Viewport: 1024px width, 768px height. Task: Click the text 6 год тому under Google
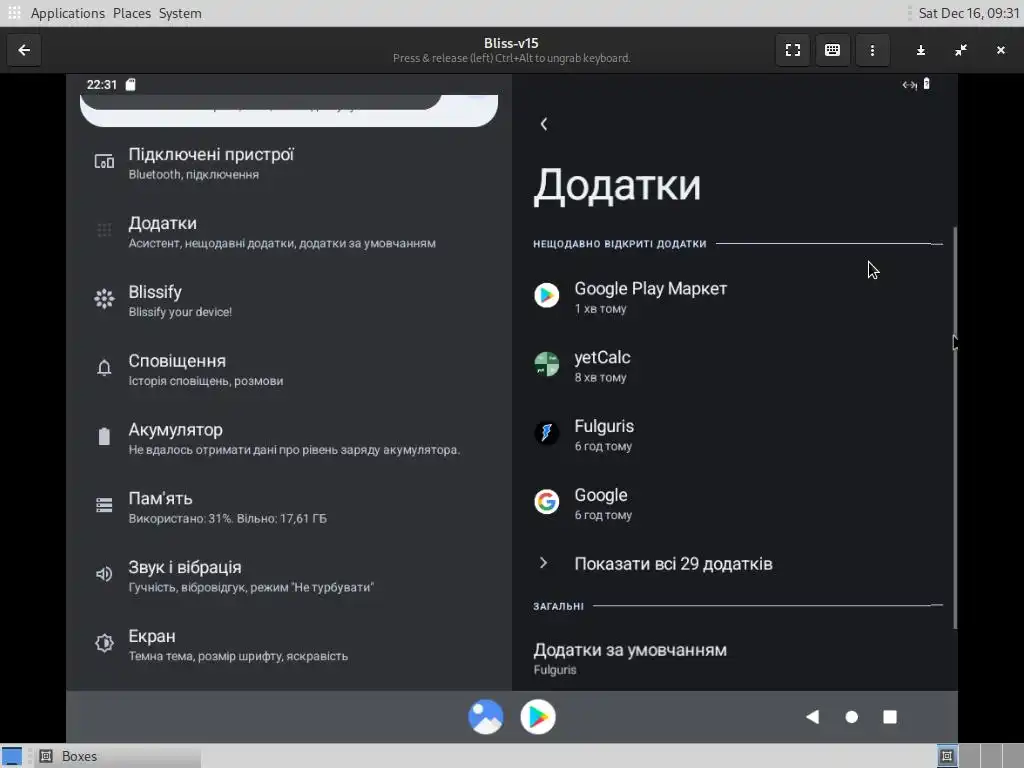coord(602,515)
